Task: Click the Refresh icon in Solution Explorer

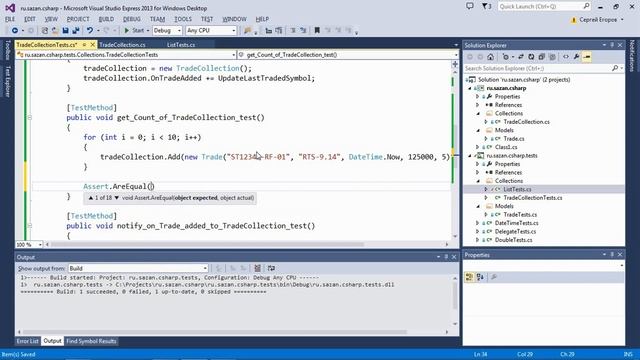Action: [x=531, y=57]
